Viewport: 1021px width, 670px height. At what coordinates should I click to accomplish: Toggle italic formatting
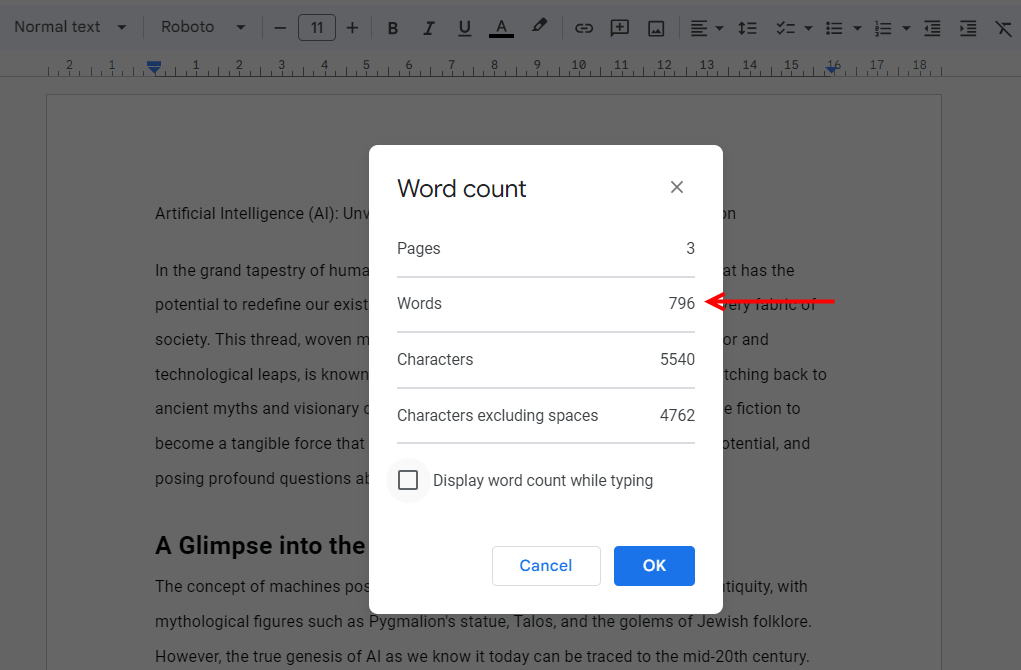[428, 28]
